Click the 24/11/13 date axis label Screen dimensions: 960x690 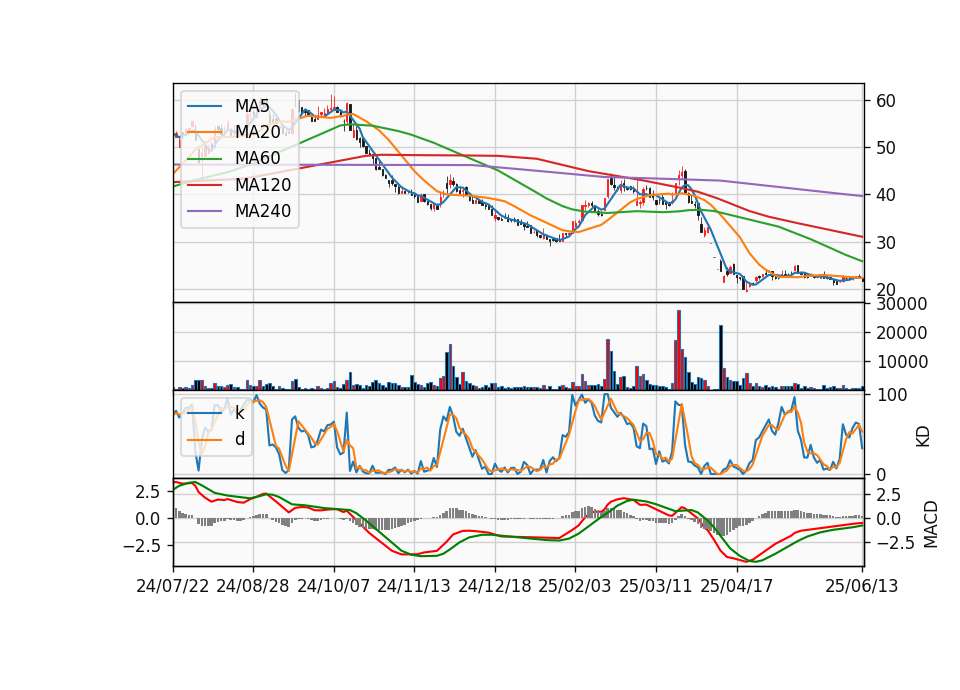pyautogui.click(x=414, y=586)
